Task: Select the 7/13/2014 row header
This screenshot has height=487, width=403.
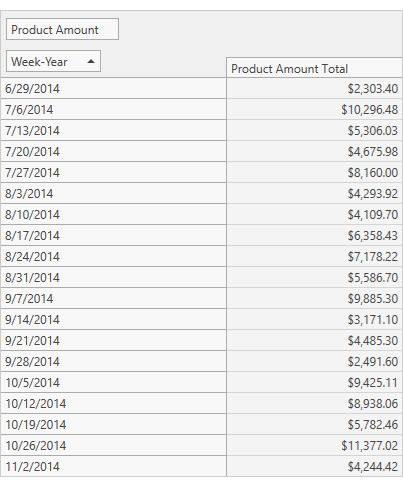Action: (113, 130)
